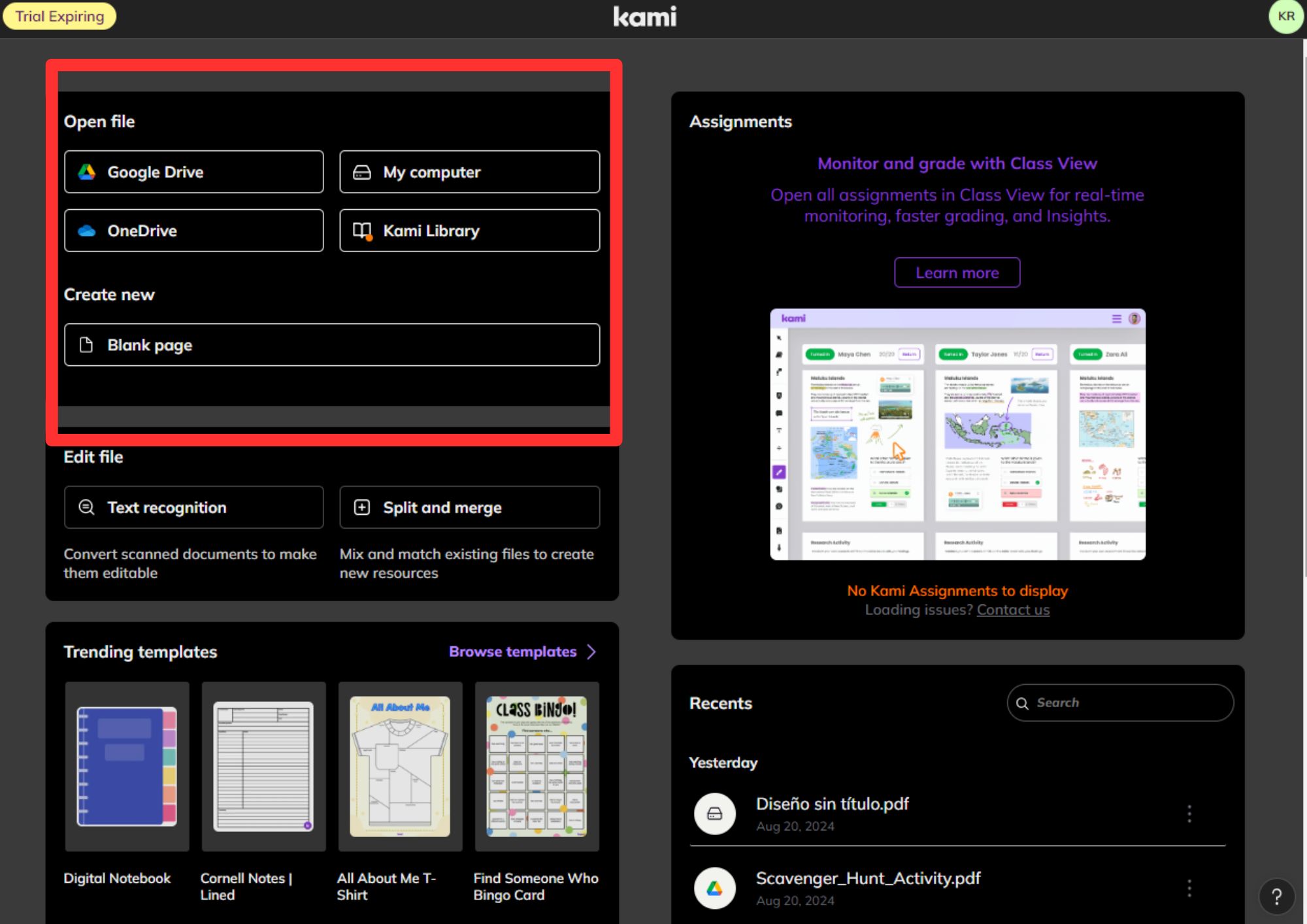Click Monitor and grade with Class View heading

(x=957, y=163)
